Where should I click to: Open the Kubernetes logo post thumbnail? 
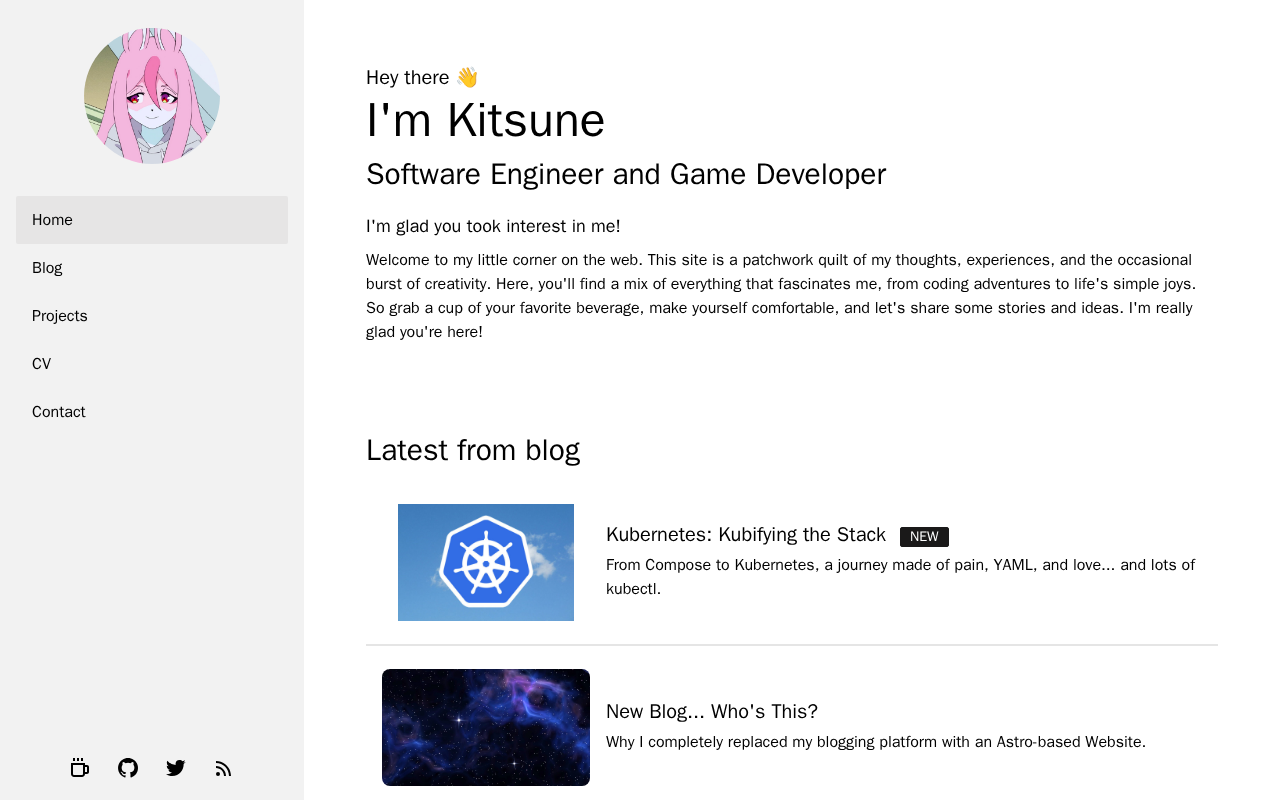pyautogui.click(x=486, y=562)
